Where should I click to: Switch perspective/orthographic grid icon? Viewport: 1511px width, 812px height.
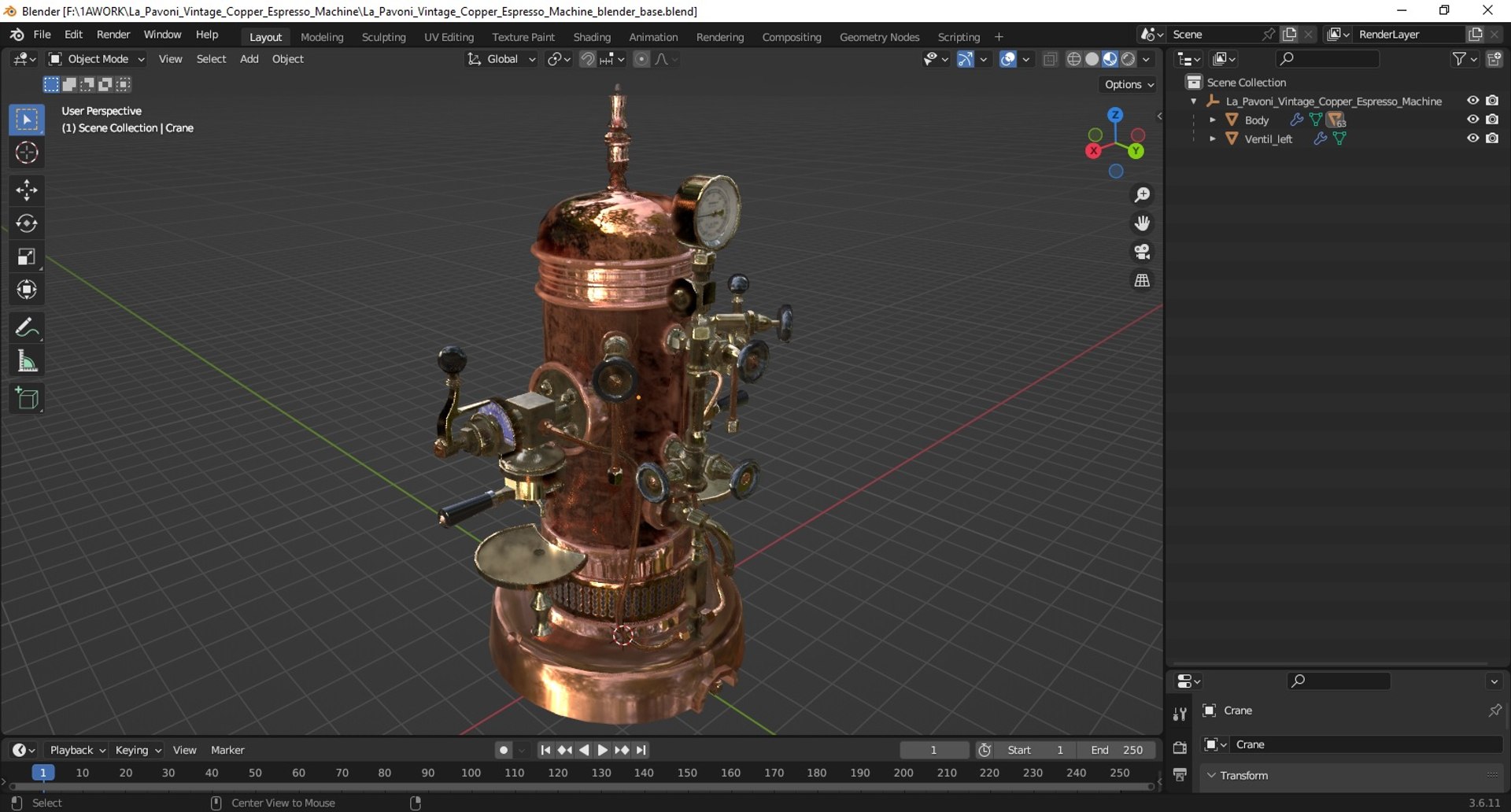1142,280
